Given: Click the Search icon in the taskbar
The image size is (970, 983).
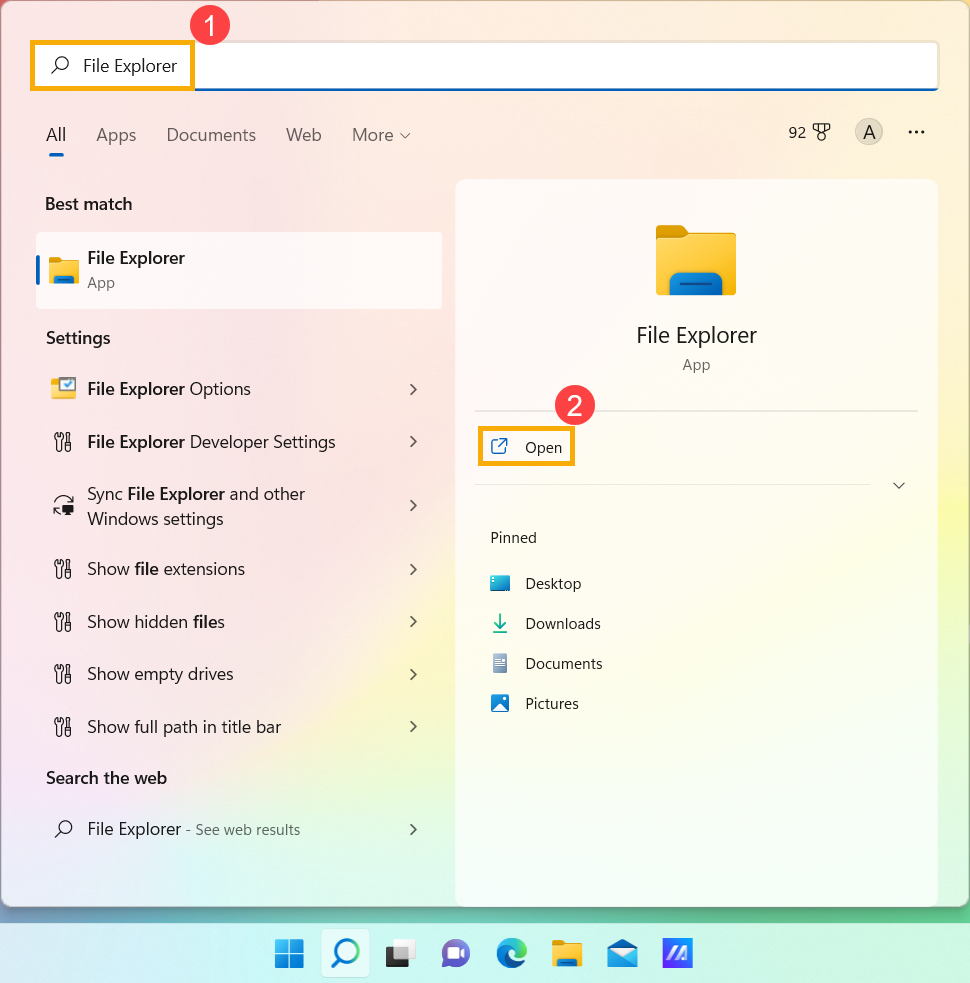Looking at the screenshot, I should (x=345, y=954).
